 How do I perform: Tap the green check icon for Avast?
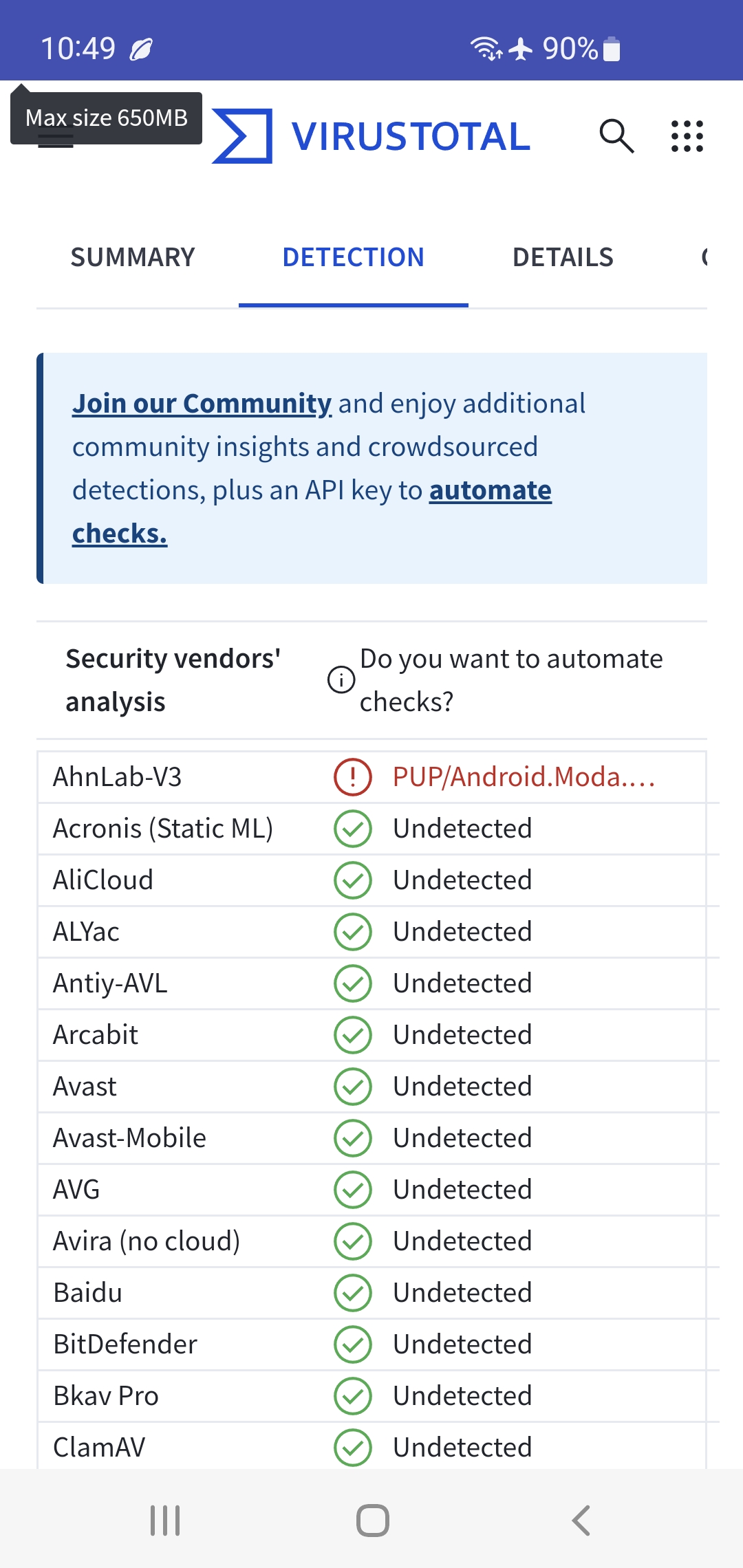tap(352, 1087)
